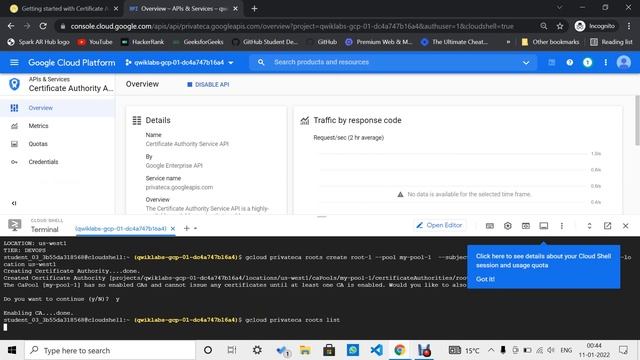Image resolution: width=640 pixels, height=360 pixels.
Task: Open Windows Start menu
Action: (12, 350)
